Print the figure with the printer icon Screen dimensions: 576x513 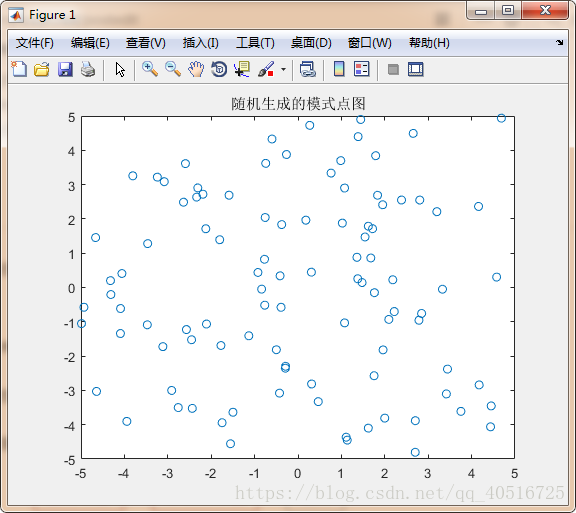pyautogui.click(x=88, y=69)
